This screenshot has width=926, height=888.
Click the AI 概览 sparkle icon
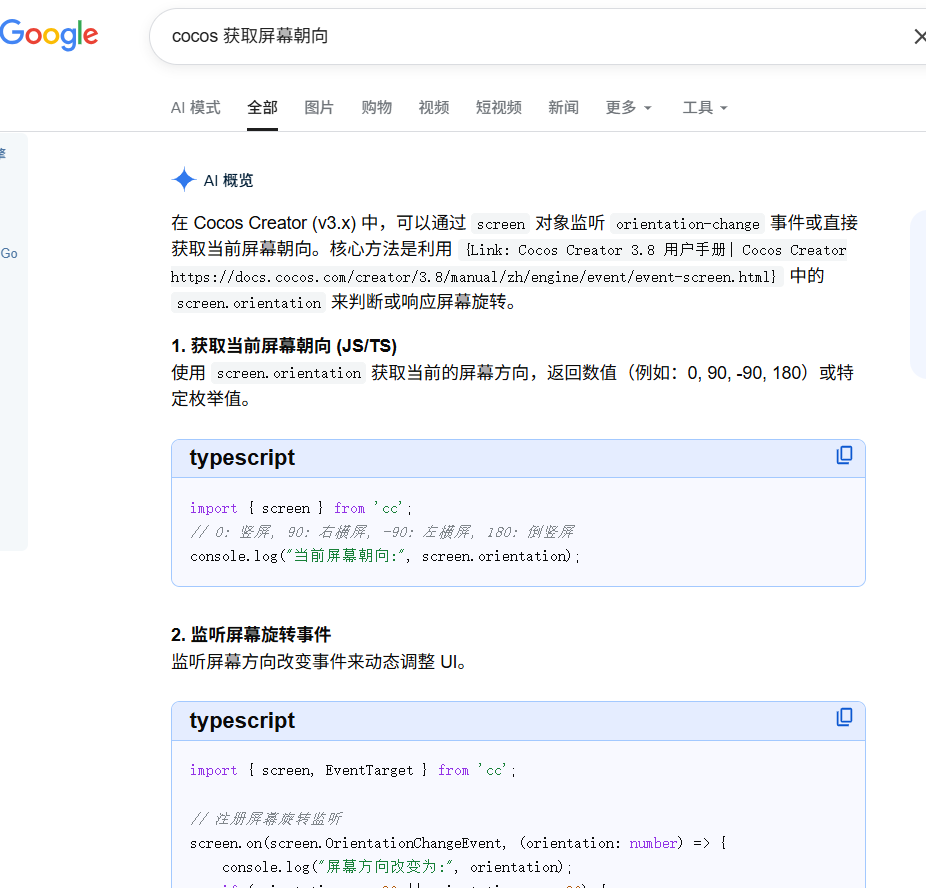click(x=184, y=180)
